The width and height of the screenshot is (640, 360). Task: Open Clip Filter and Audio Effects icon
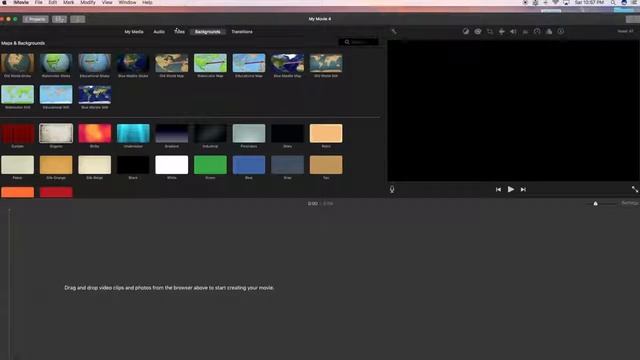click(x=549, y=31)
